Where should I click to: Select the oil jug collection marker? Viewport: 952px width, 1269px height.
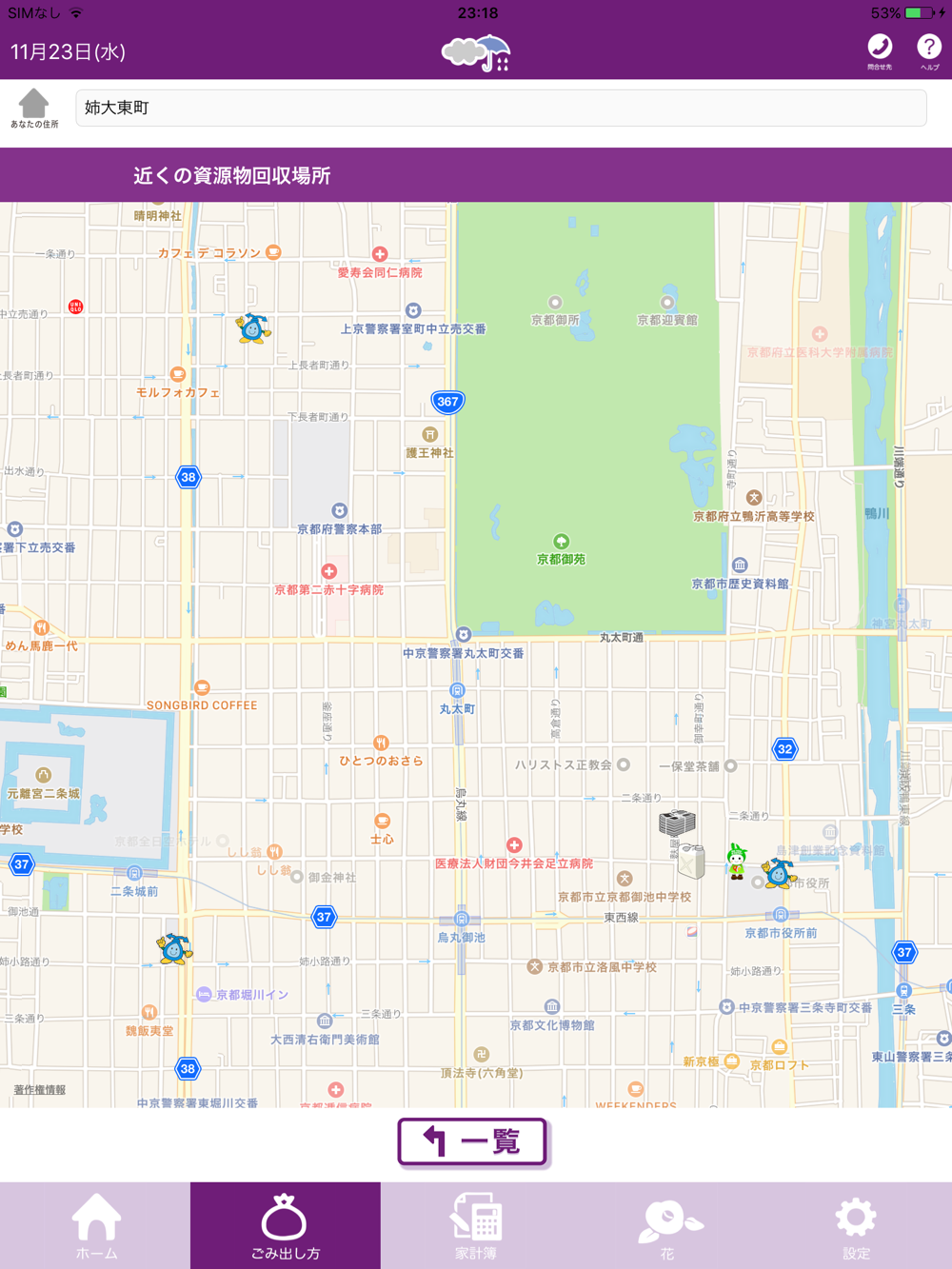pyautogui.click(x=690, y=860)
